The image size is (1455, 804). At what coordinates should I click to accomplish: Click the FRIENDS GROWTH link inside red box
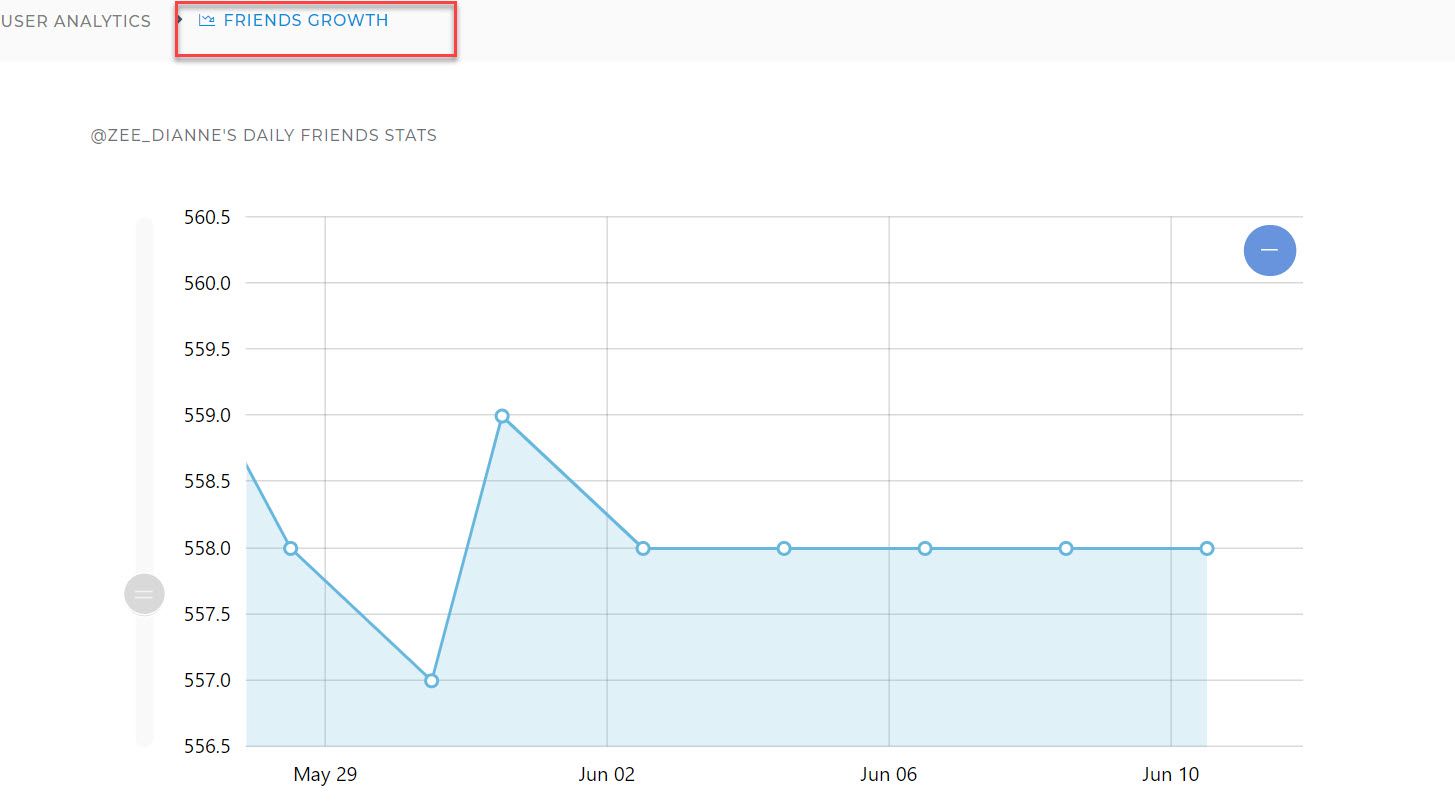307,19
